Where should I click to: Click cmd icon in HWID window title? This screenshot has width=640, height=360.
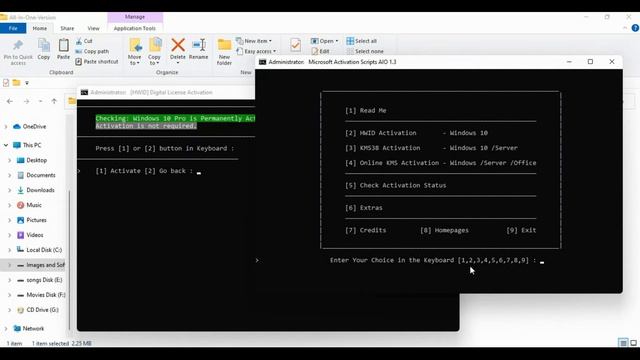tap(84, 93)
